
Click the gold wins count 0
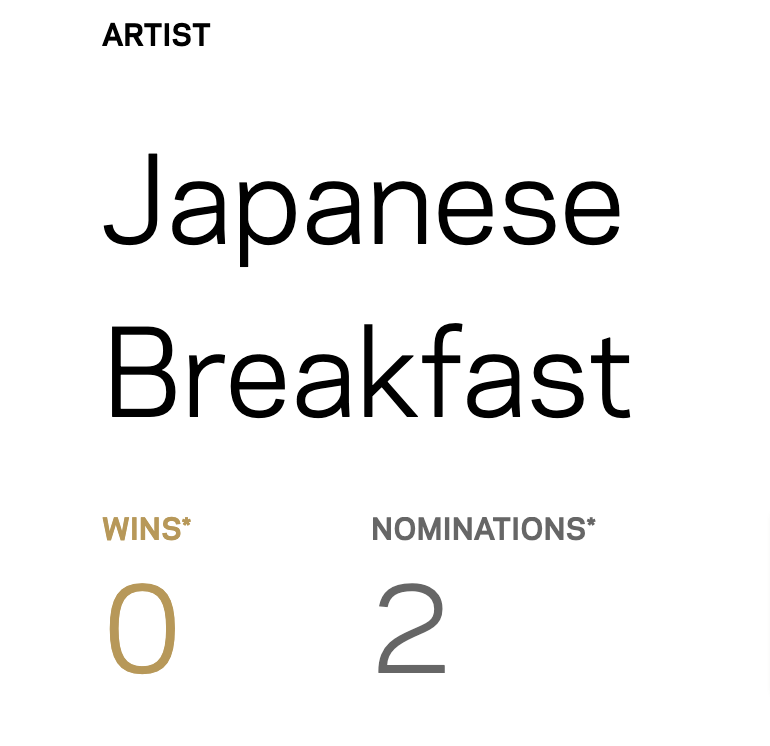(x=142, y=631)
